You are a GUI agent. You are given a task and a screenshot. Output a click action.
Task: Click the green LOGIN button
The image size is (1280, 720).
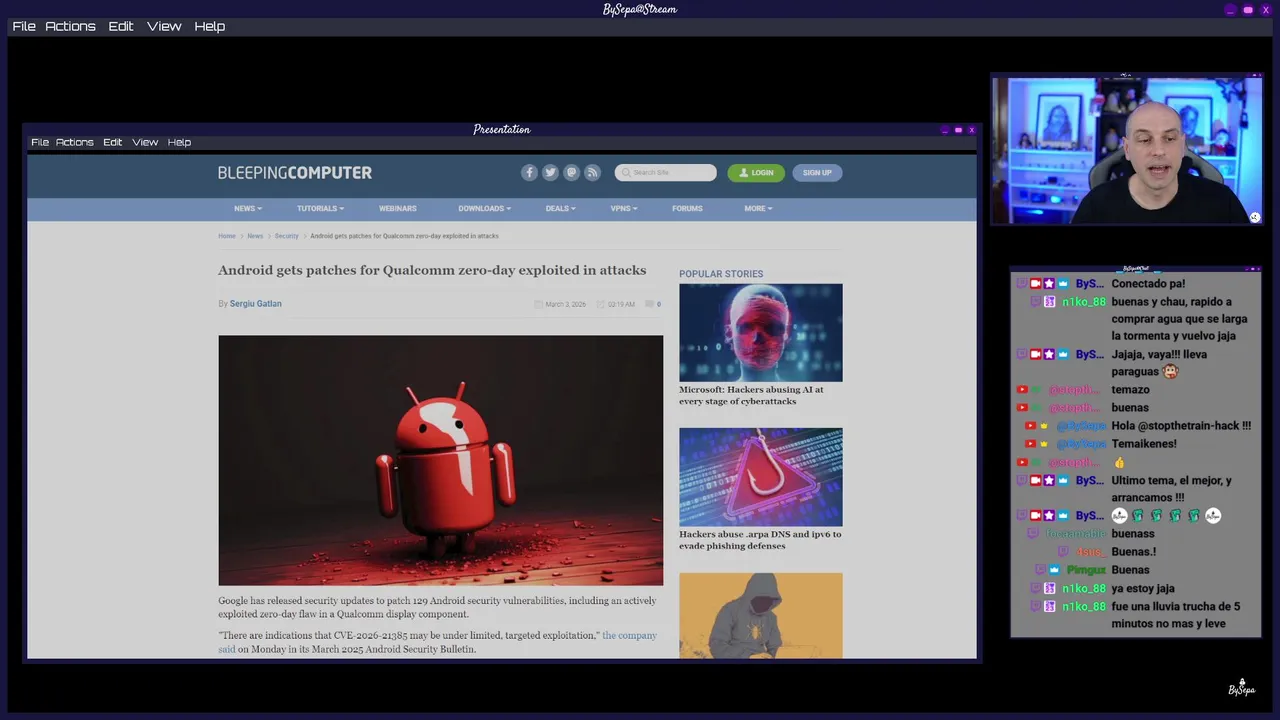(756, 173)
